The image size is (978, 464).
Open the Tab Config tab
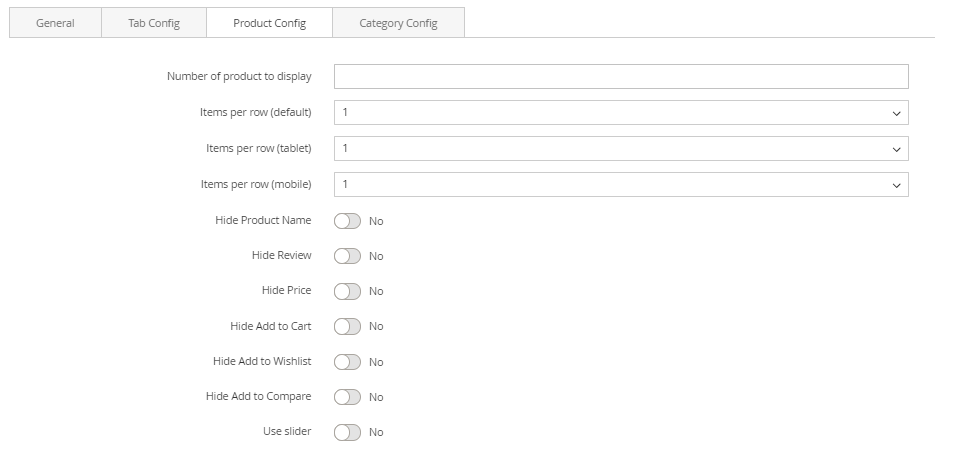(154, 23)
